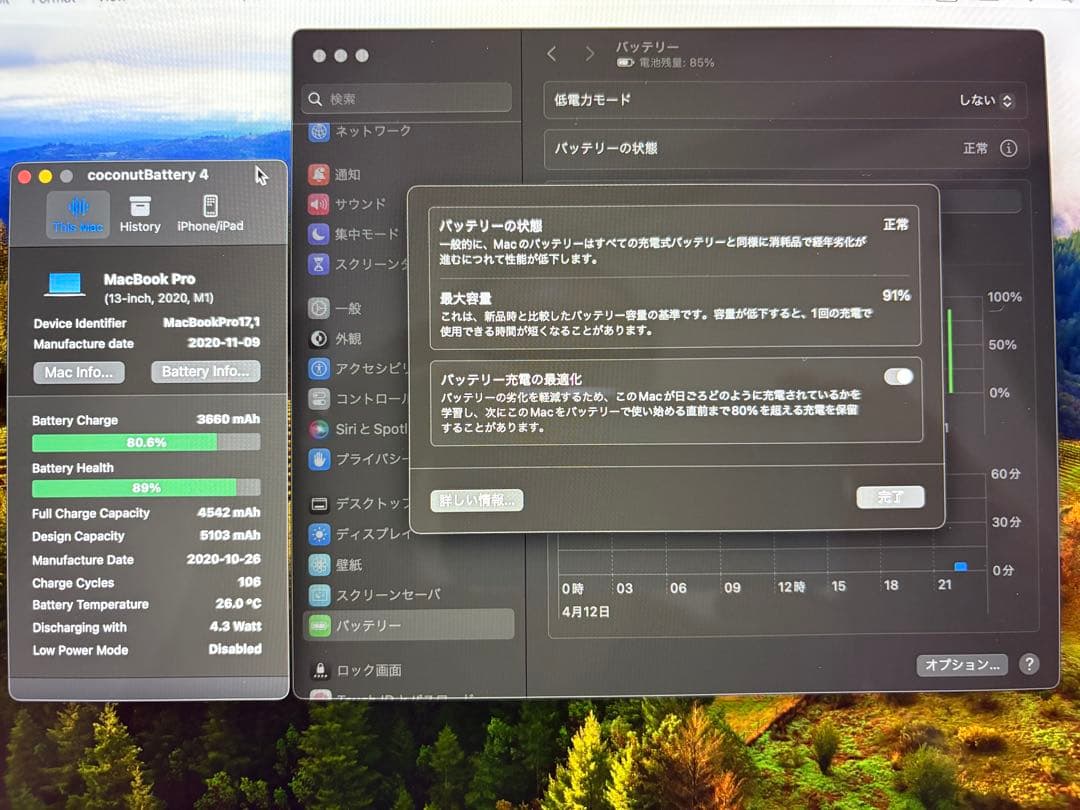Viewport: 1080px width, 810px height.
Task: Open the 低電力モード dropdown set to しない
Action: [985, 100]
